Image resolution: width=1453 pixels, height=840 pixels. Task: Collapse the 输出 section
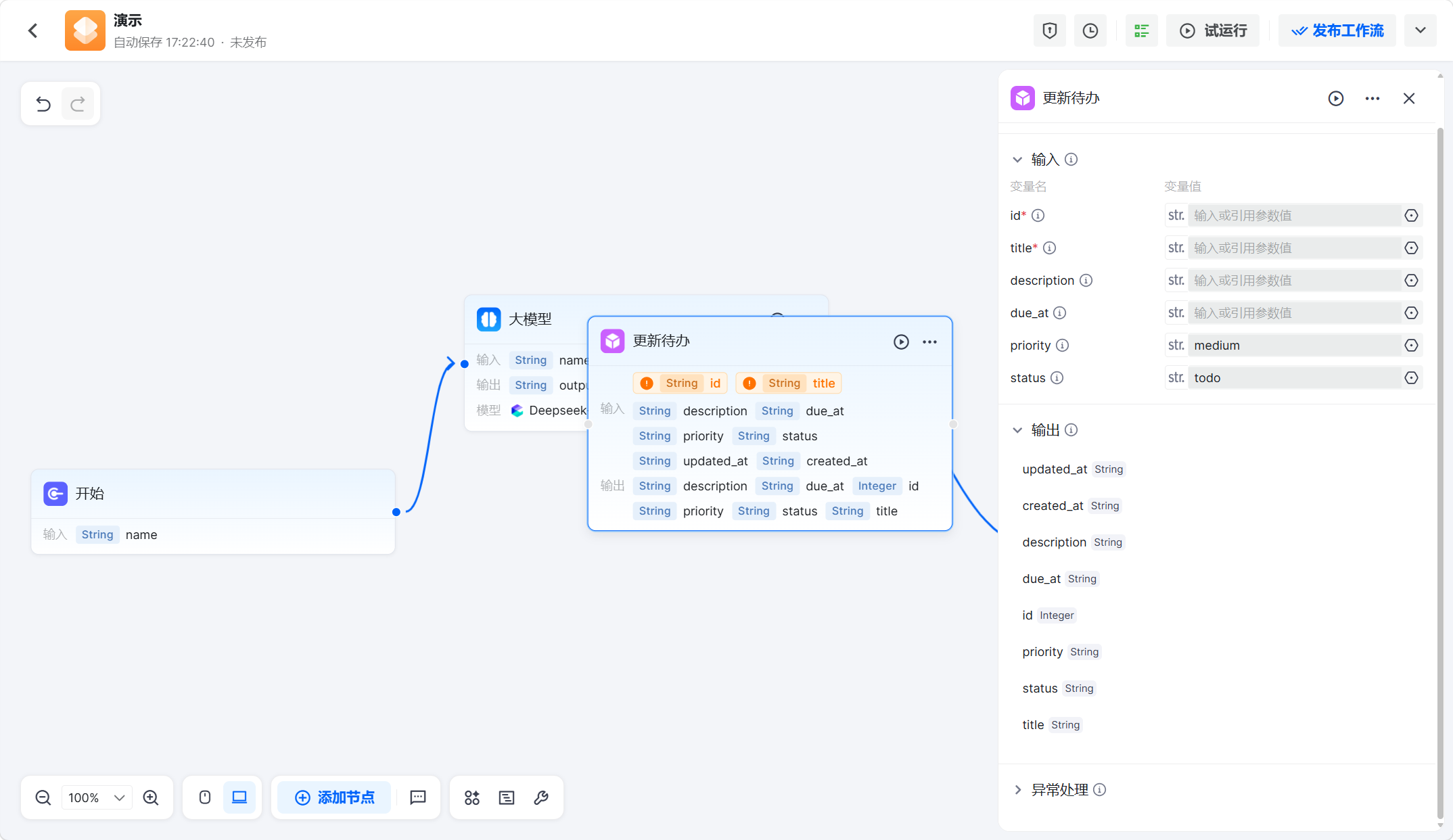pos(1017,430)
